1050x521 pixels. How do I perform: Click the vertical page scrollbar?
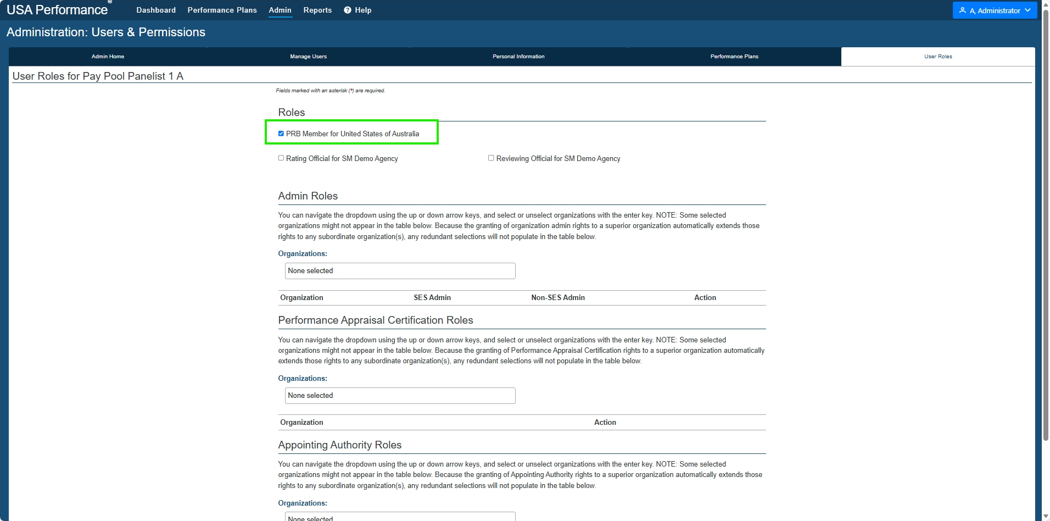click(x=1046, y=221)
